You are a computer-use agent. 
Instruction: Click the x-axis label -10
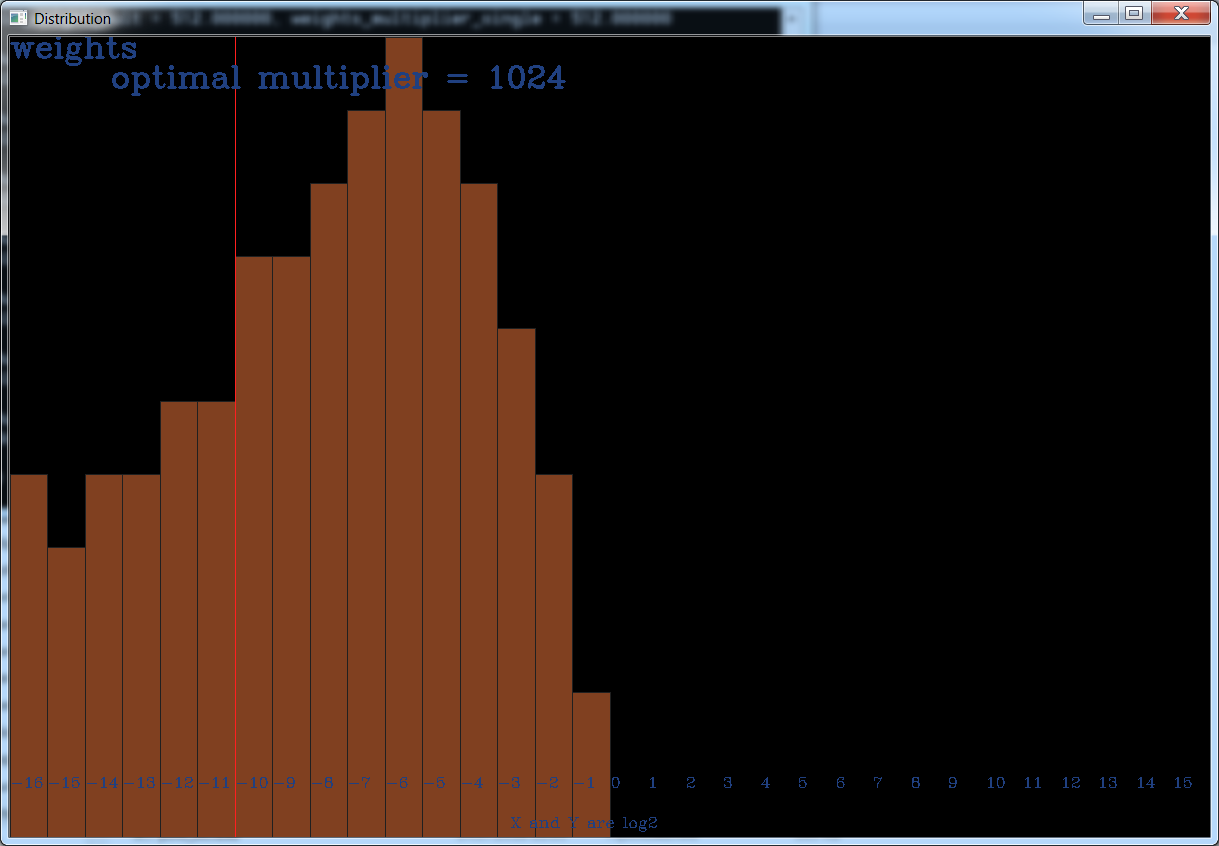point(254,783)
